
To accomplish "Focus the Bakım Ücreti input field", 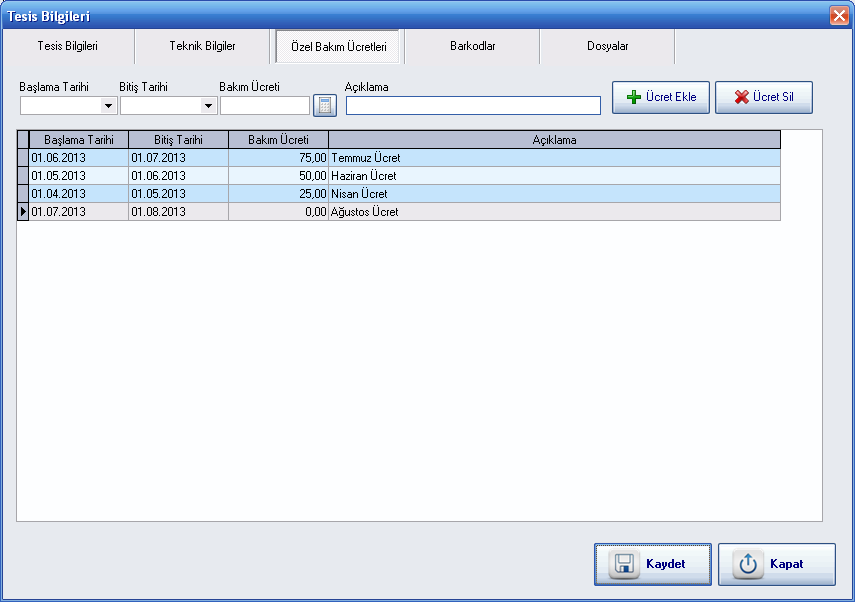I will [265, 106].
